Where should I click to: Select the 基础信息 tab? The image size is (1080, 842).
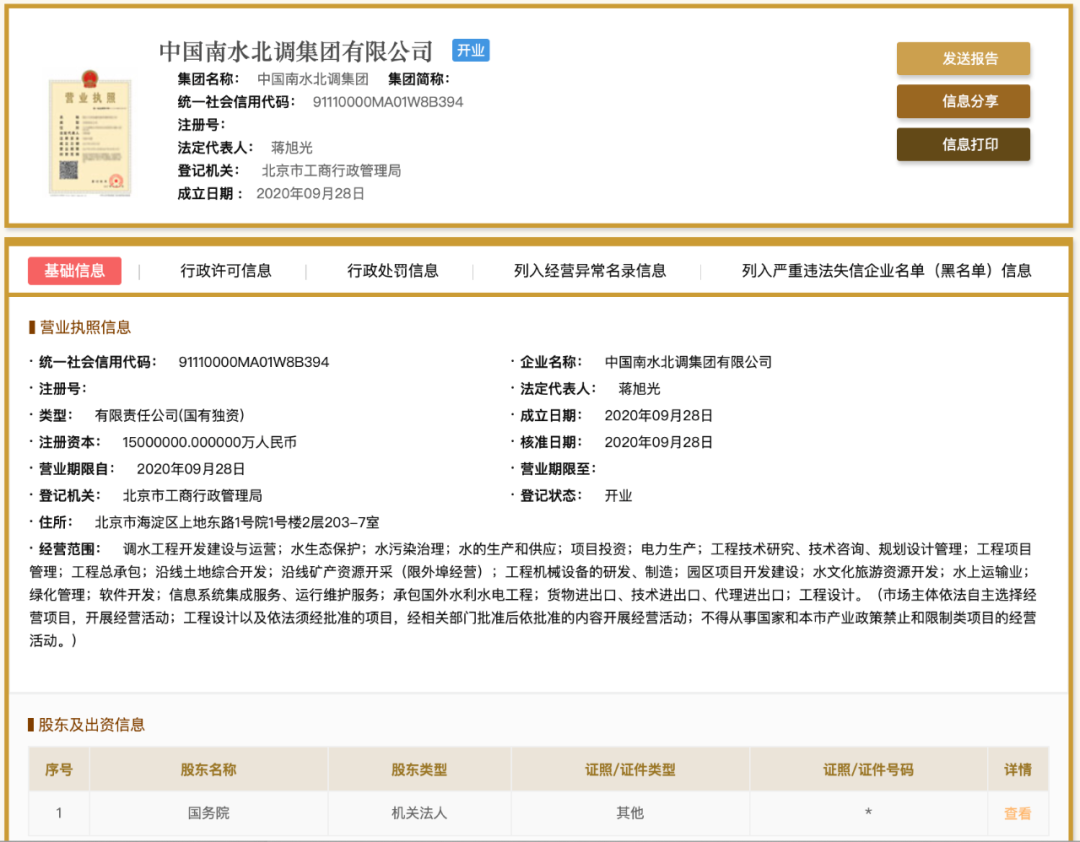pos(75,271)
